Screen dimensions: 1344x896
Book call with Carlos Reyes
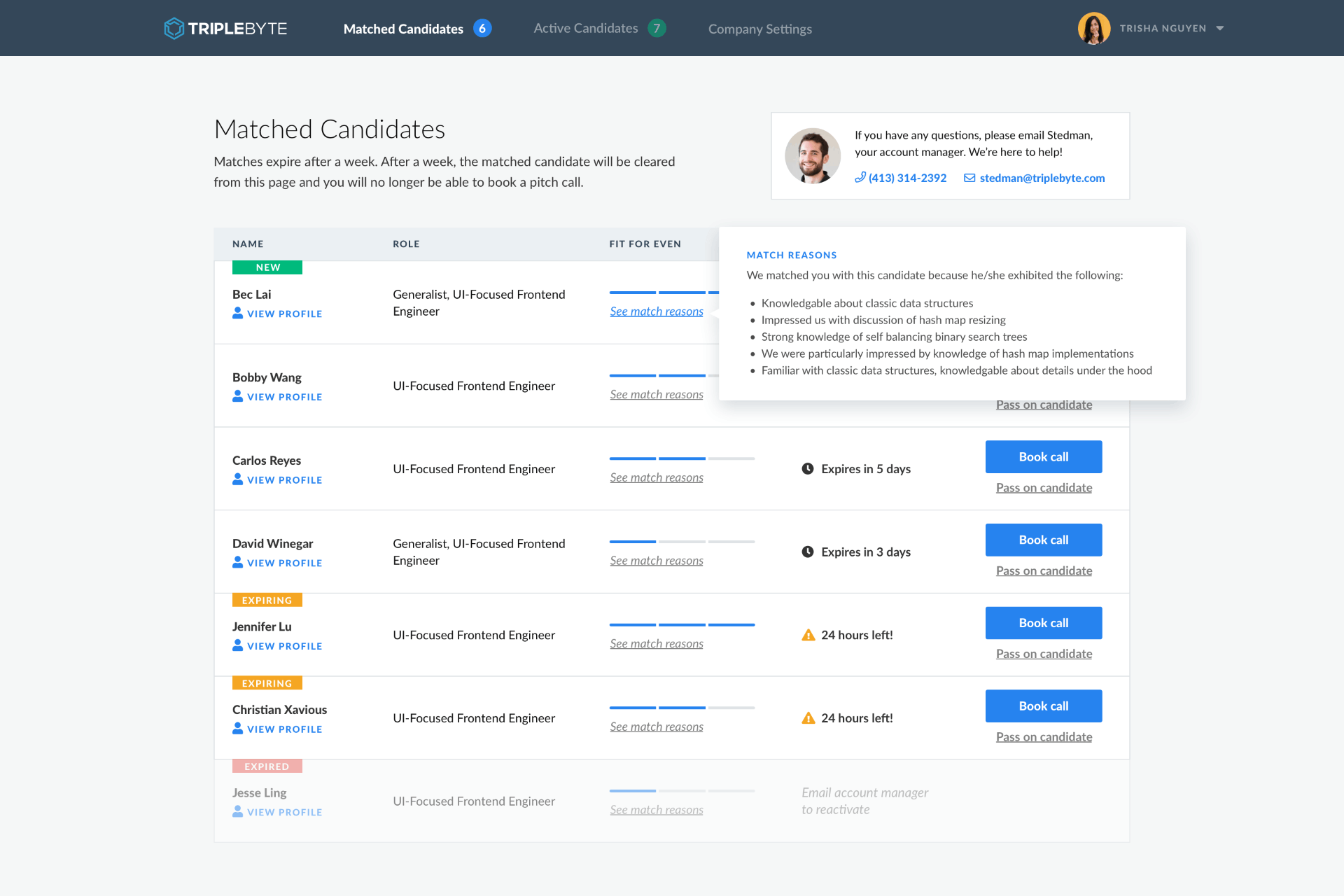point(1043,456)
